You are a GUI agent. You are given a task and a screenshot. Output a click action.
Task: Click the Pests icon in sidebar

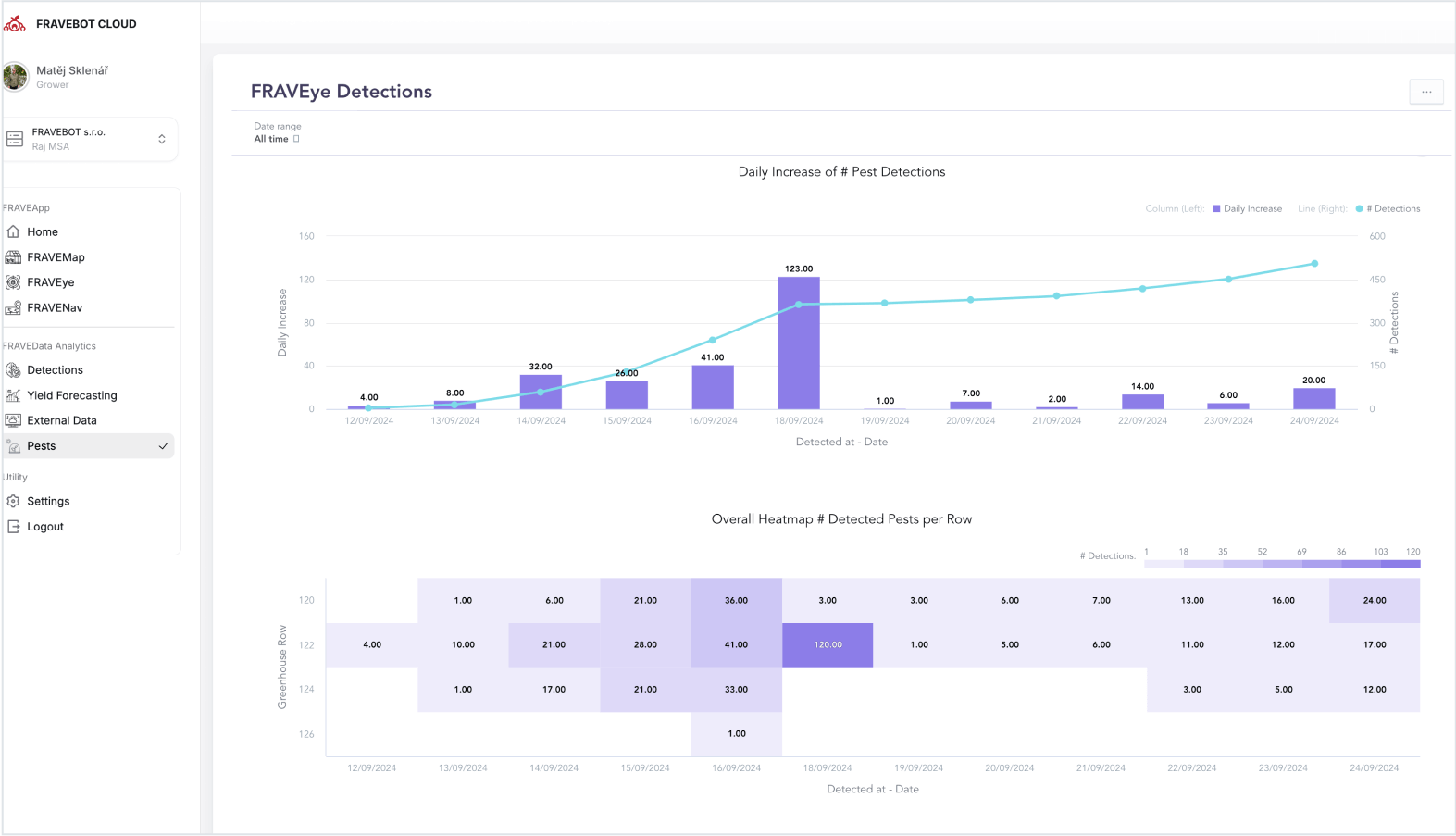pyautogui.click(x=13, y=446)
